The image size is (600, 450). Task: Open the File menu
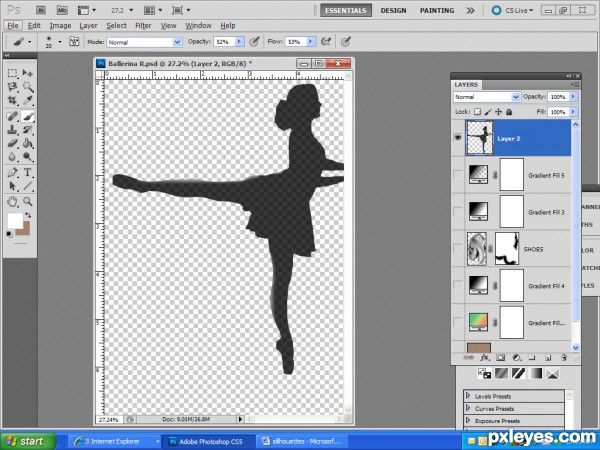click(13, 26)
